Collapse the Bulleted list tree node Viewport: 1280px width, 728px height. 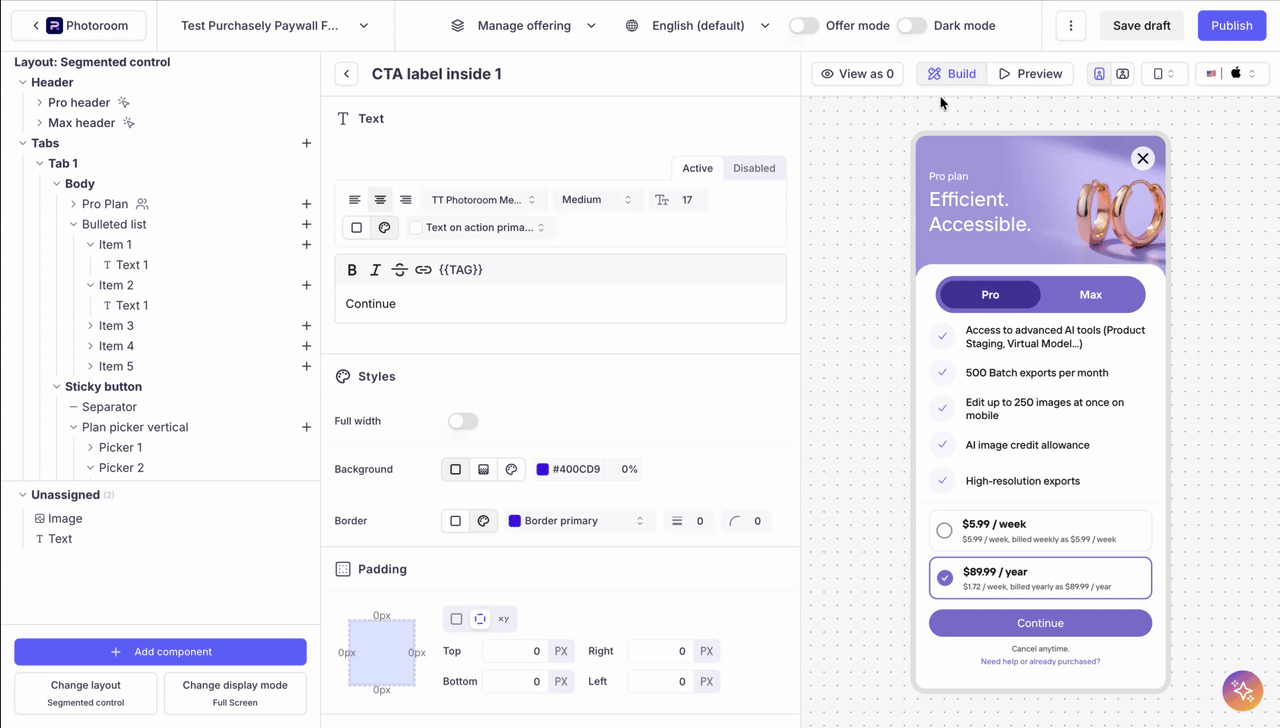74,225
